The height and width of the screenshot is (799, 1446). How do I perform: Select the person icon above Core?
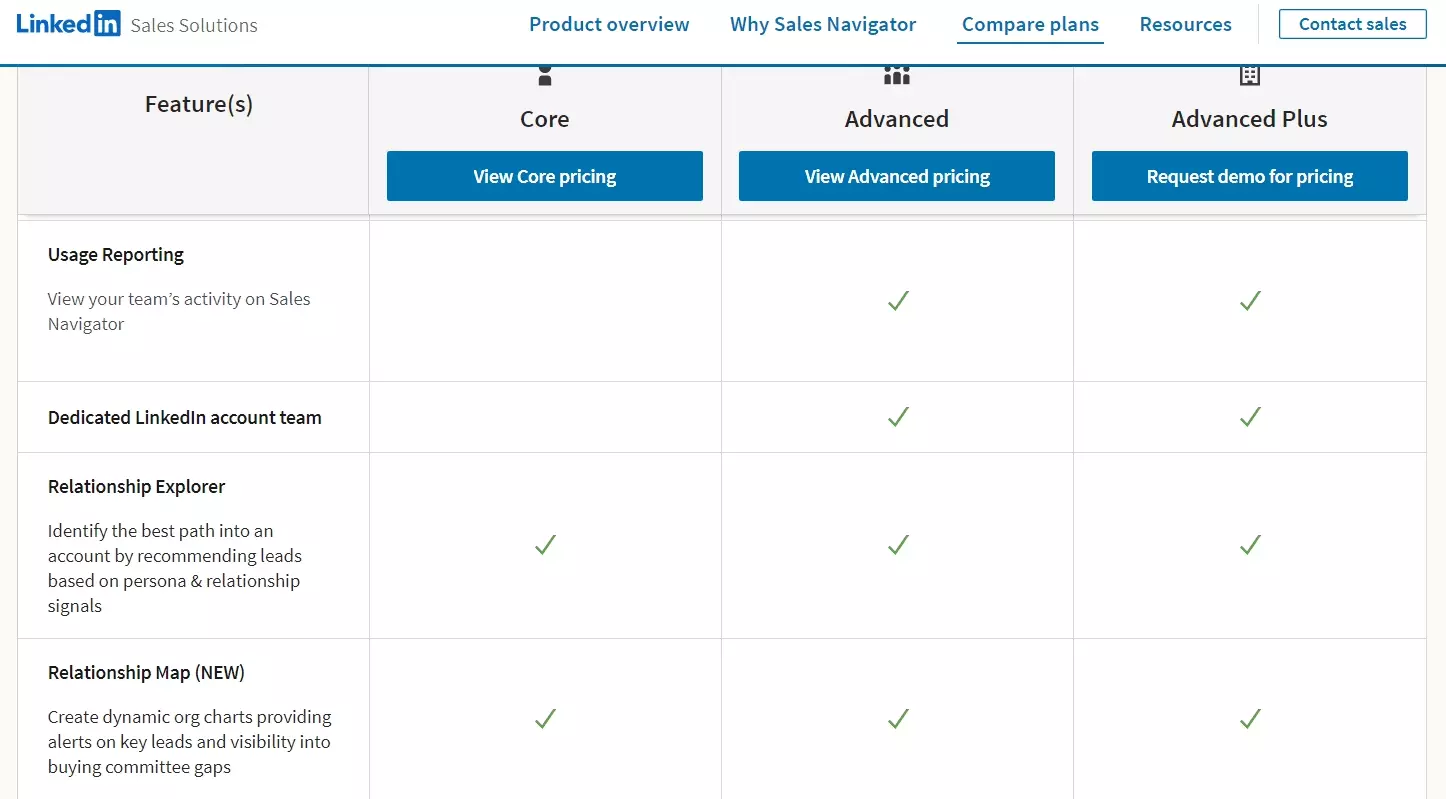(x=544, y=74)
